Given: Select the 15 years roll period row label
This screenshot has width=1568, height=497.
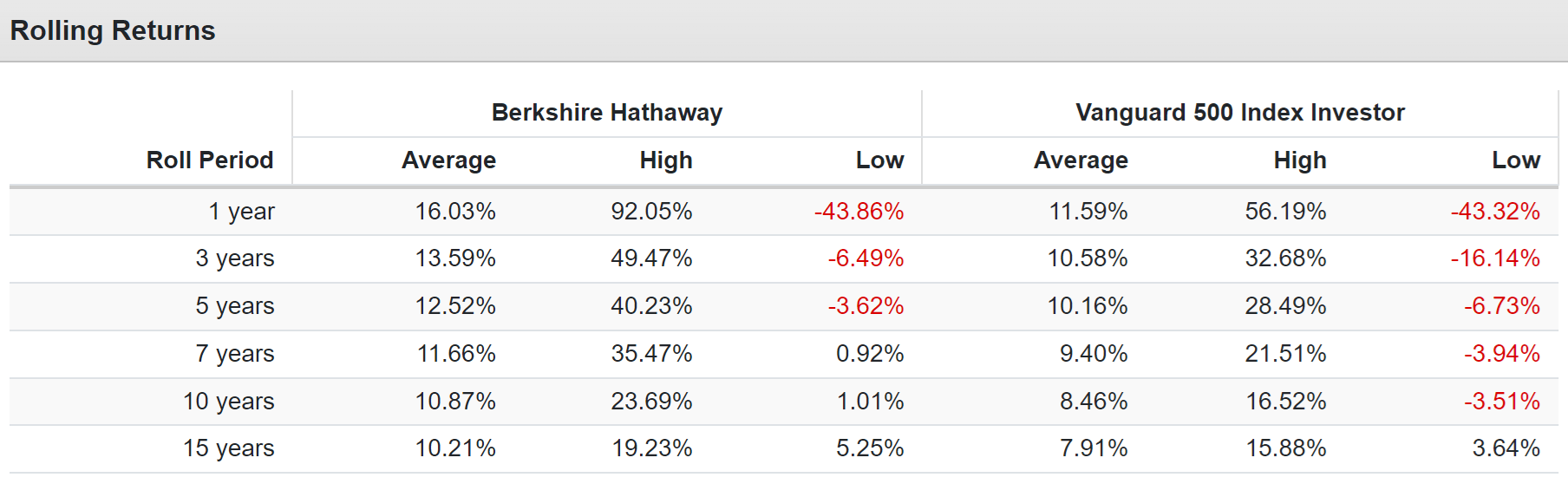Looking at the screenshot, I should (x=228, y=448).
